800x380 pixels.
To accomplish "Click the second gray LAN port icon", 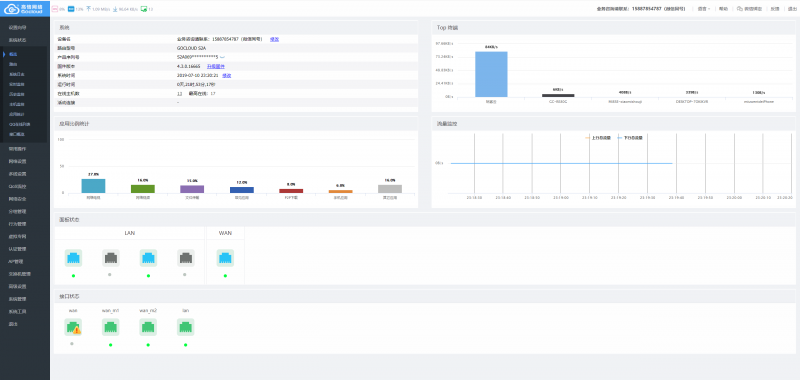I will [186, 258].
